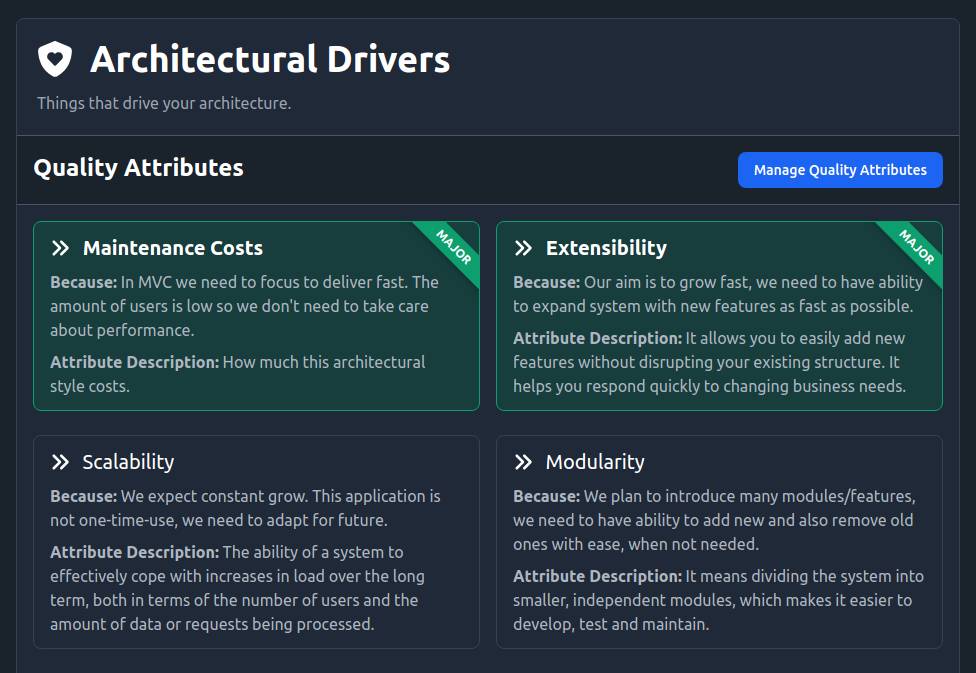Click 'It allows you to easily add new features' description
The image size is (976, 673).
(x=710, y=362)
